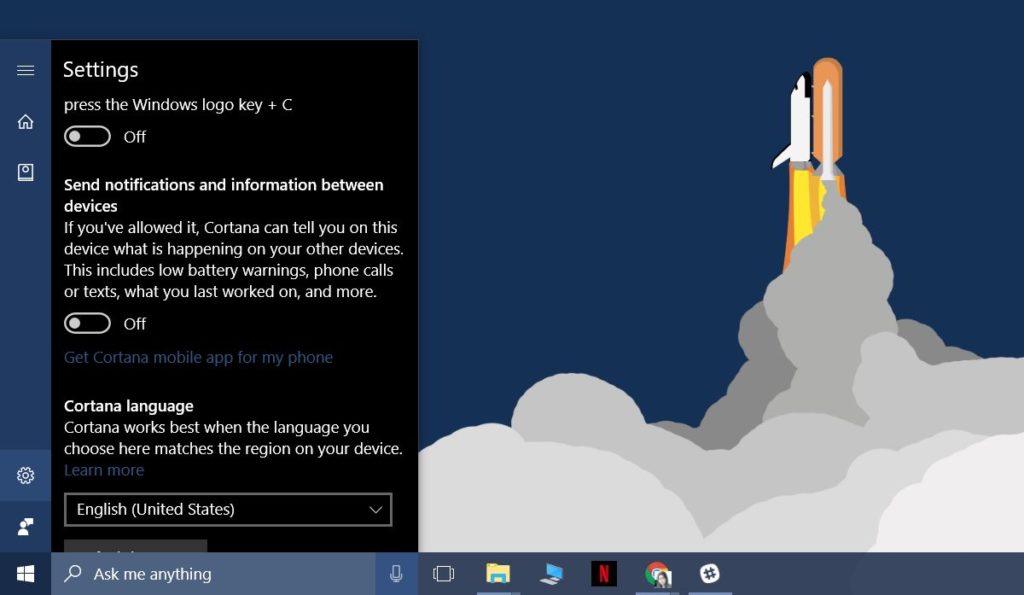Click the Settings heading in Cortana panel
Image resolution: width=1024 pixels, height=595 pixels.
101,69
